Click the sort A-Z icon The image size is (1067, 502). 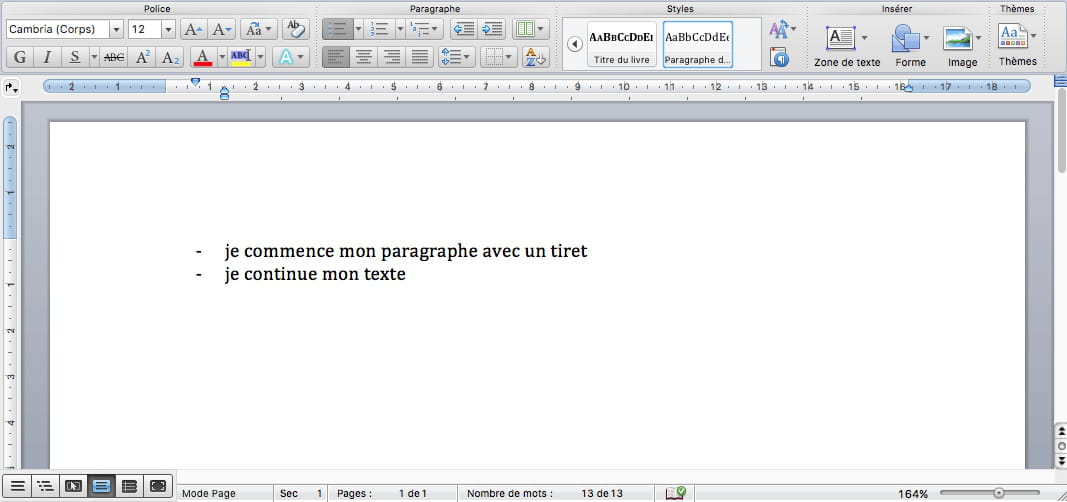click(x=536, y=57)
